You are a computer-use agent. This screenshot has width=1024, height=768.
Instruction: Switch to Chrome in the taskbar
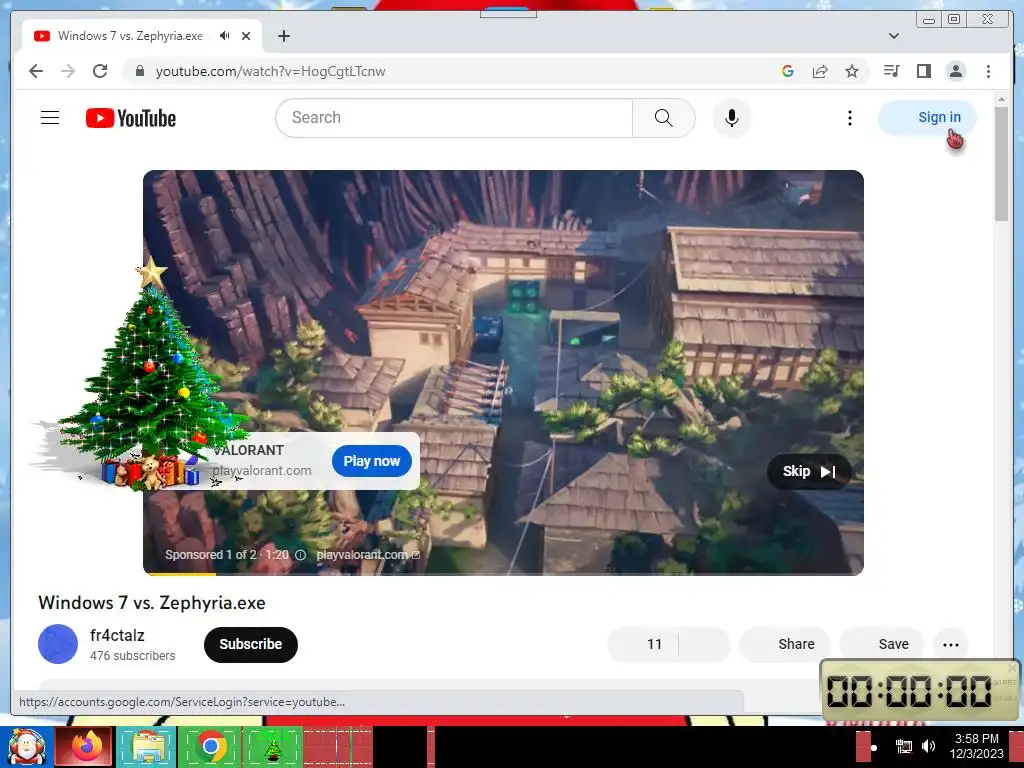[210, 747]
